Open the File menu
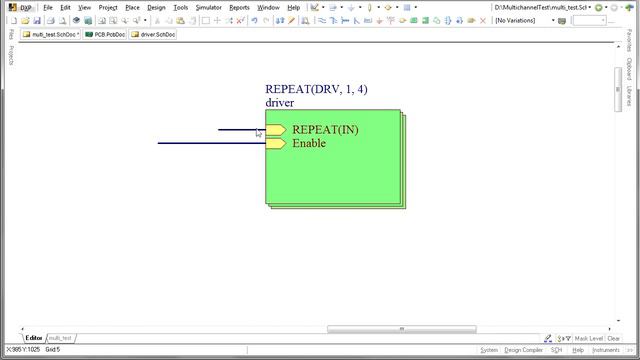Viewport: 640px width, 360px height. point(48,7)
